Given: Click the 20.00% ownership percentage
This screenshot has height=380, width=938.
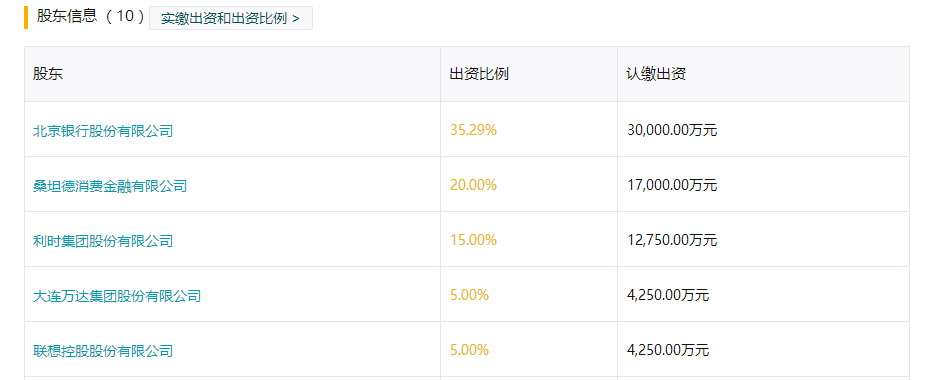Looking at the screenshot, I should pos(473,185).
